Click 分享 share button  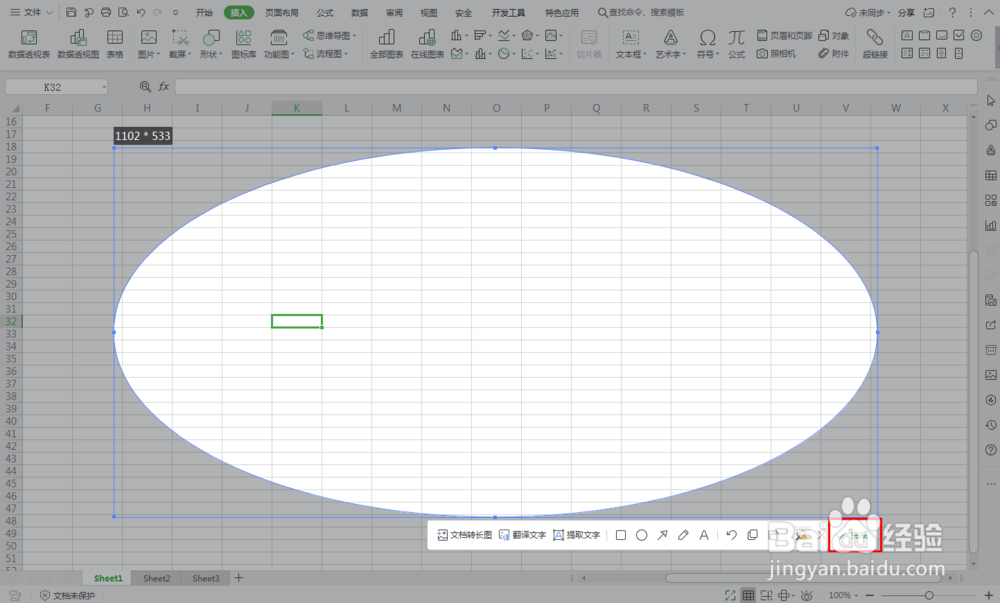(x=906, y=12)
